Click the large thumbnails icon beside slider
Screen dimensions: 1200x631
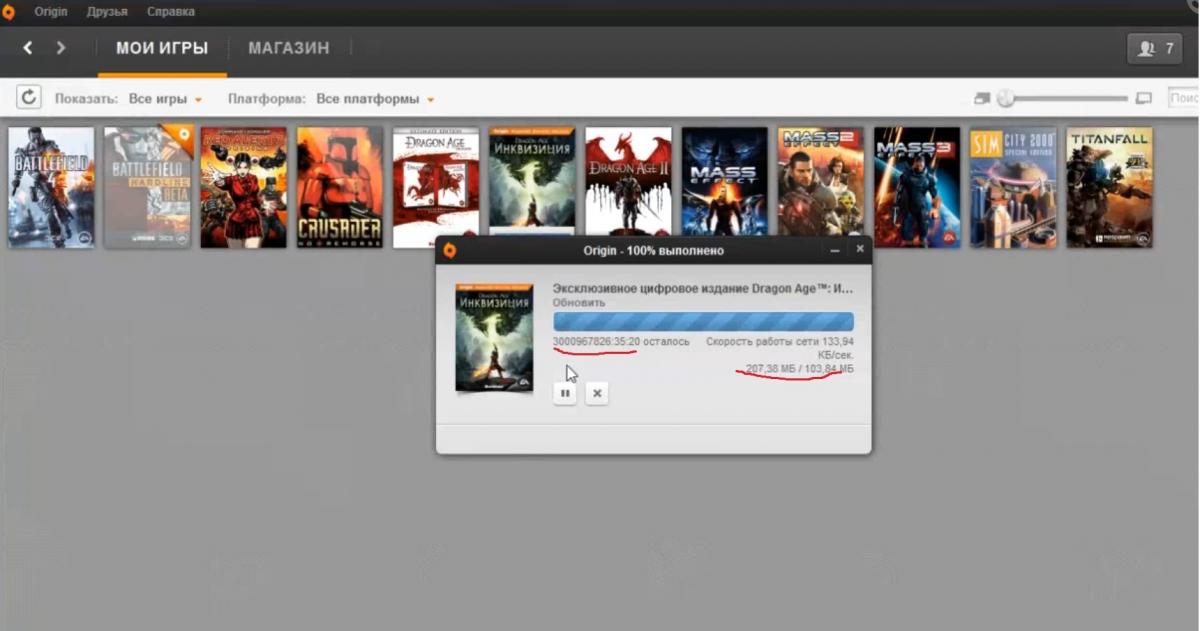pos(1144,98)
